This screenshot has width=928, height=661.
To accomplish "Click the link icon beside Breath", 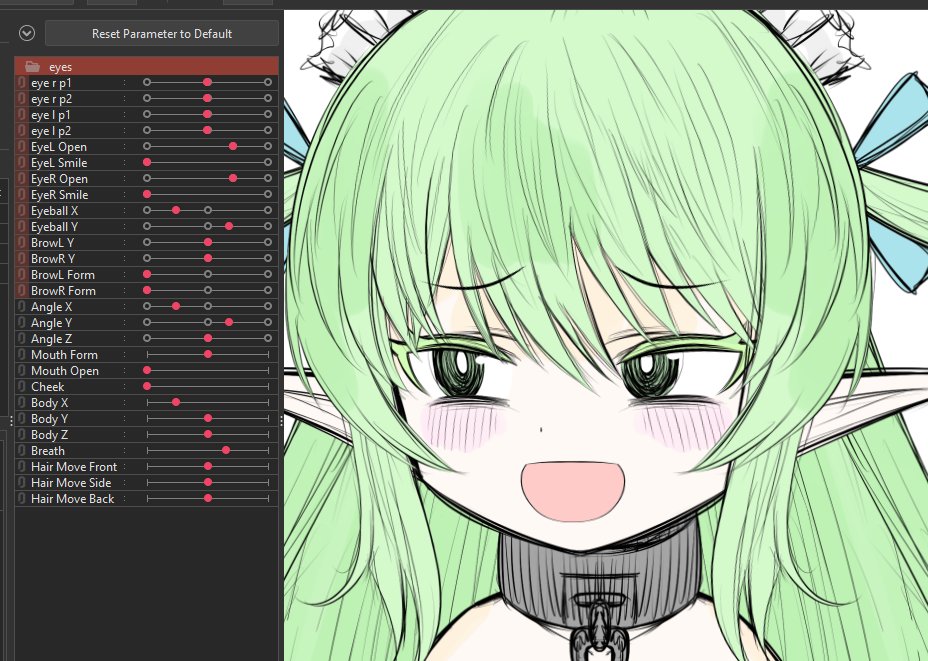I will pyautogui.click(x=22, y=450).
